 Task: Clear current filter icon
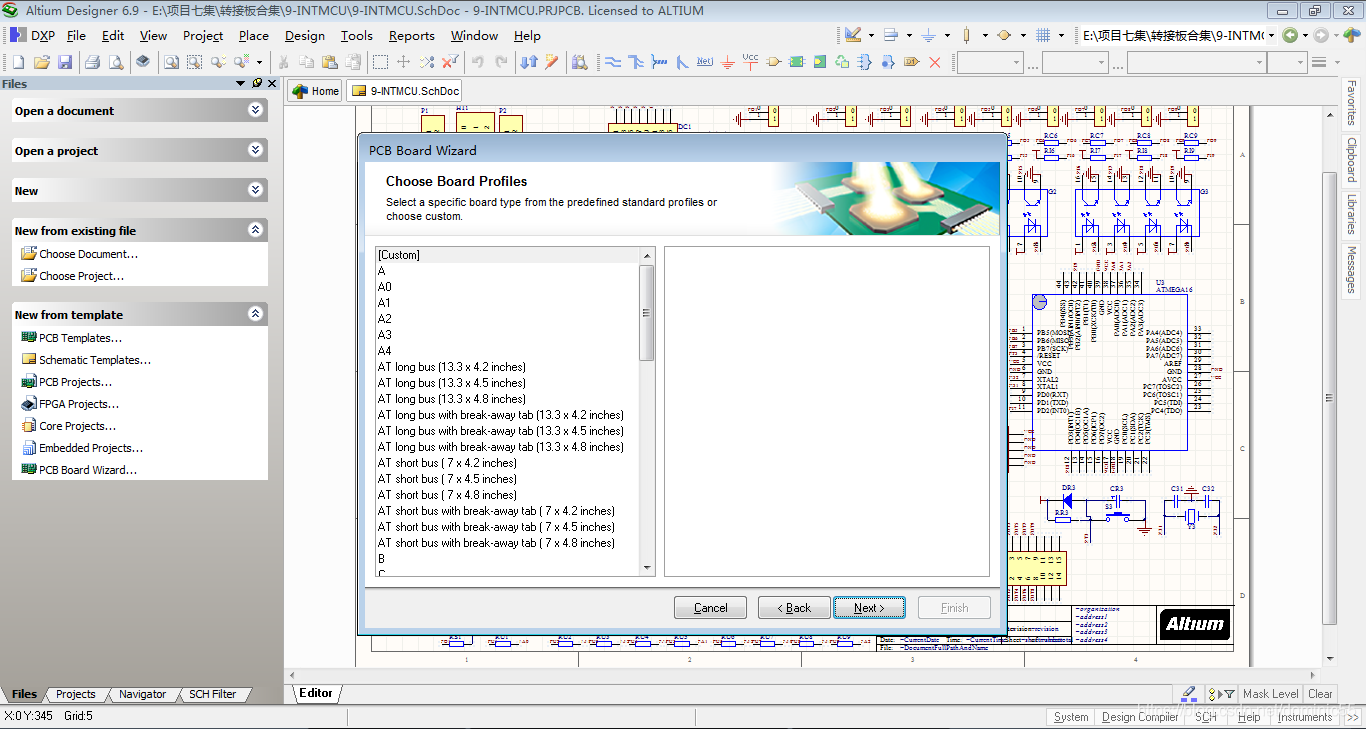[x=450, y=62]
